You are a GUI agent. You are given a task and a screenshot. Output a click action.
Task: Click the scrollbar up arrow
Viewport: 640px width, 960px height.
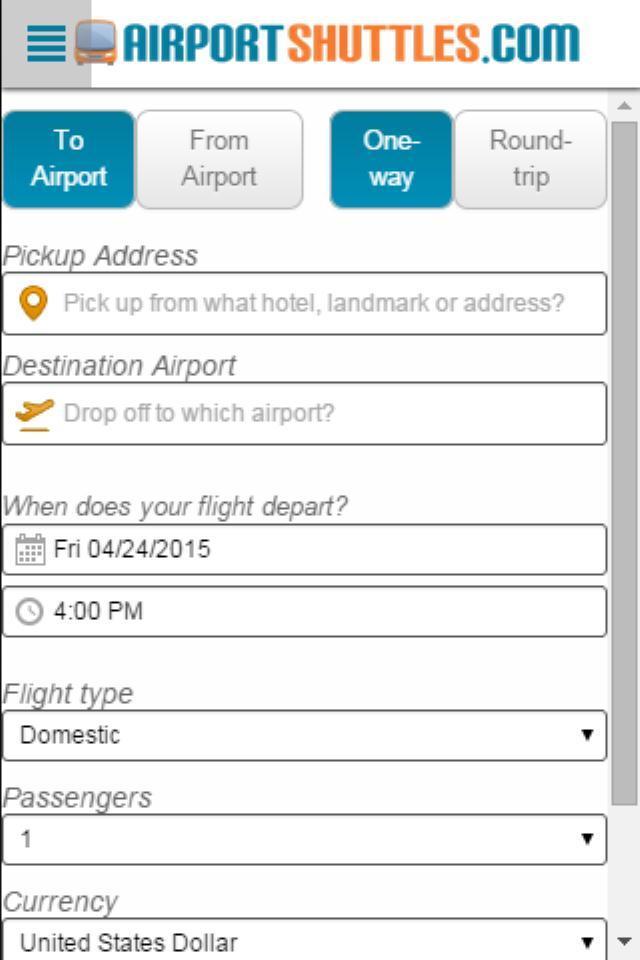tap(623, 104)
